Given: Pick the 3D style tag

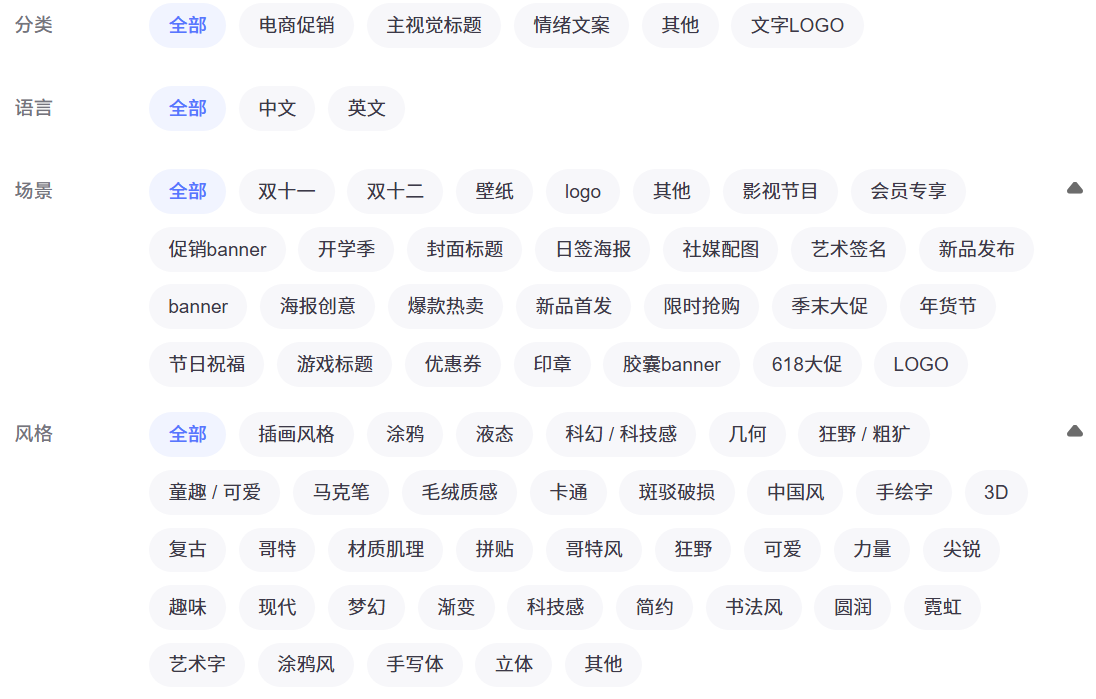Looking at the screenshot, I should [x=996, y=492].
